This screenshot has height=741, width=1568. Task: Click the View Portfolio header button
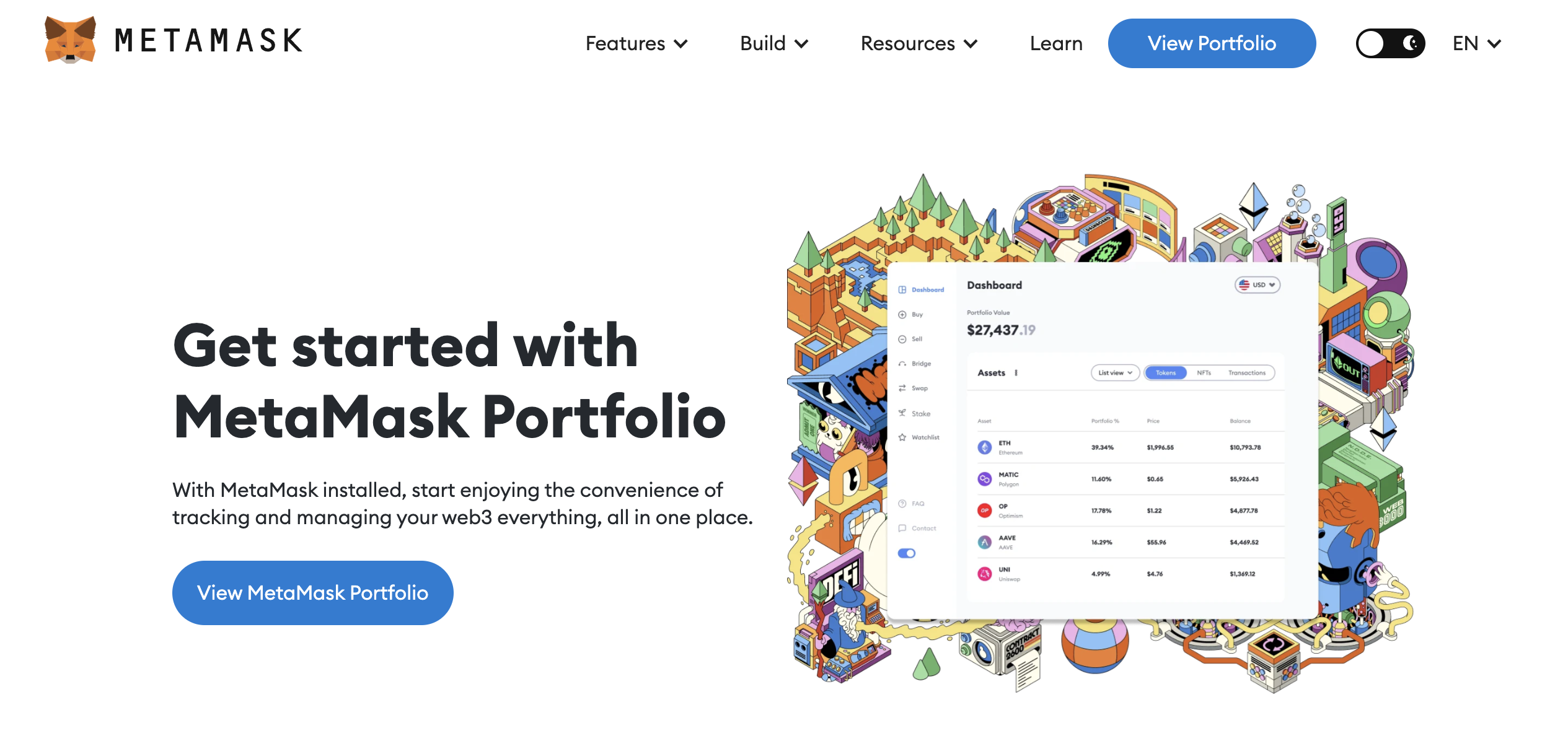click(1211, 43)
